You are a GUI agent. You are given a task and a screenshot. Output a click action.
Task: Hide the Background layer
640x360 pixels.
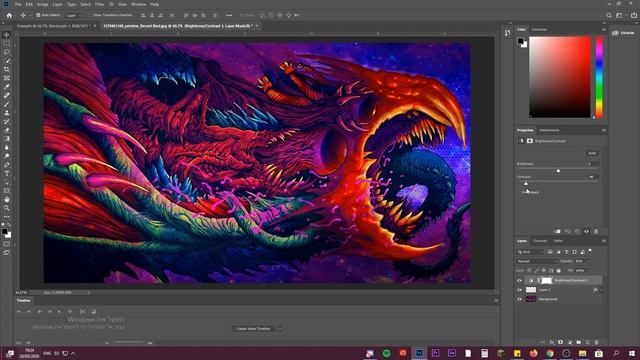pyautogui.click(x=520, y=299)
